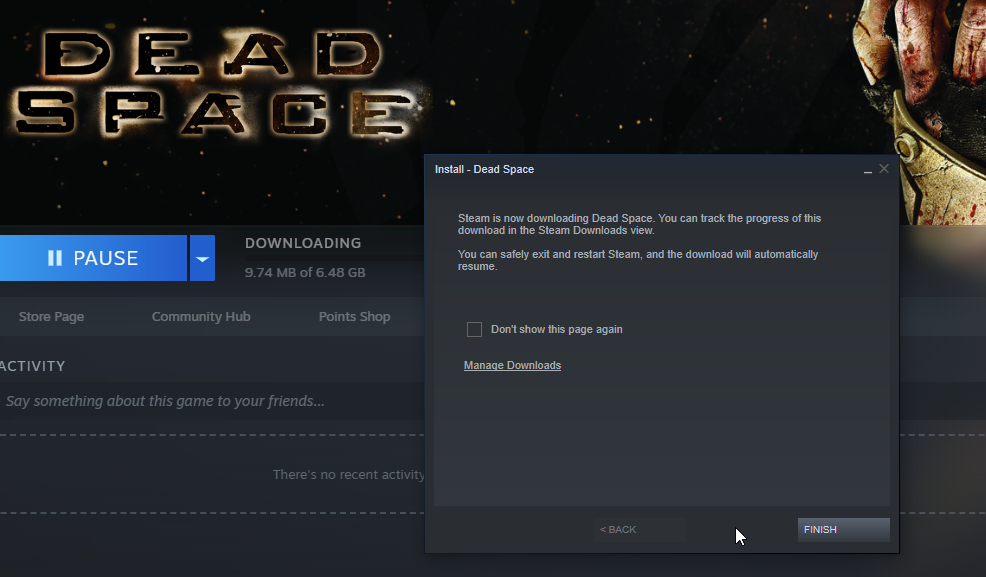Viewport: 986px width, 577px height.
Task: Click the "safely exit and restart Steam" message
Action: 638,260
